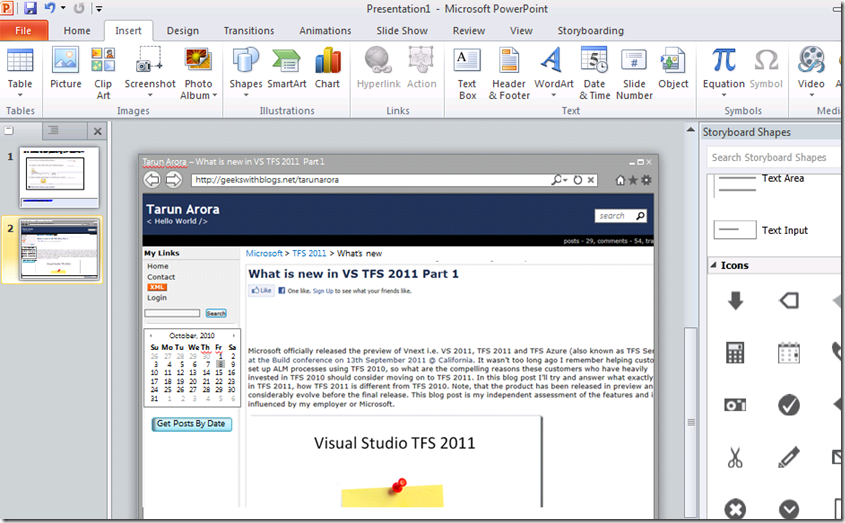Viewport: 845px width, 523px height.
Task: Open the WordArt gallery
Action: [553, 72]
